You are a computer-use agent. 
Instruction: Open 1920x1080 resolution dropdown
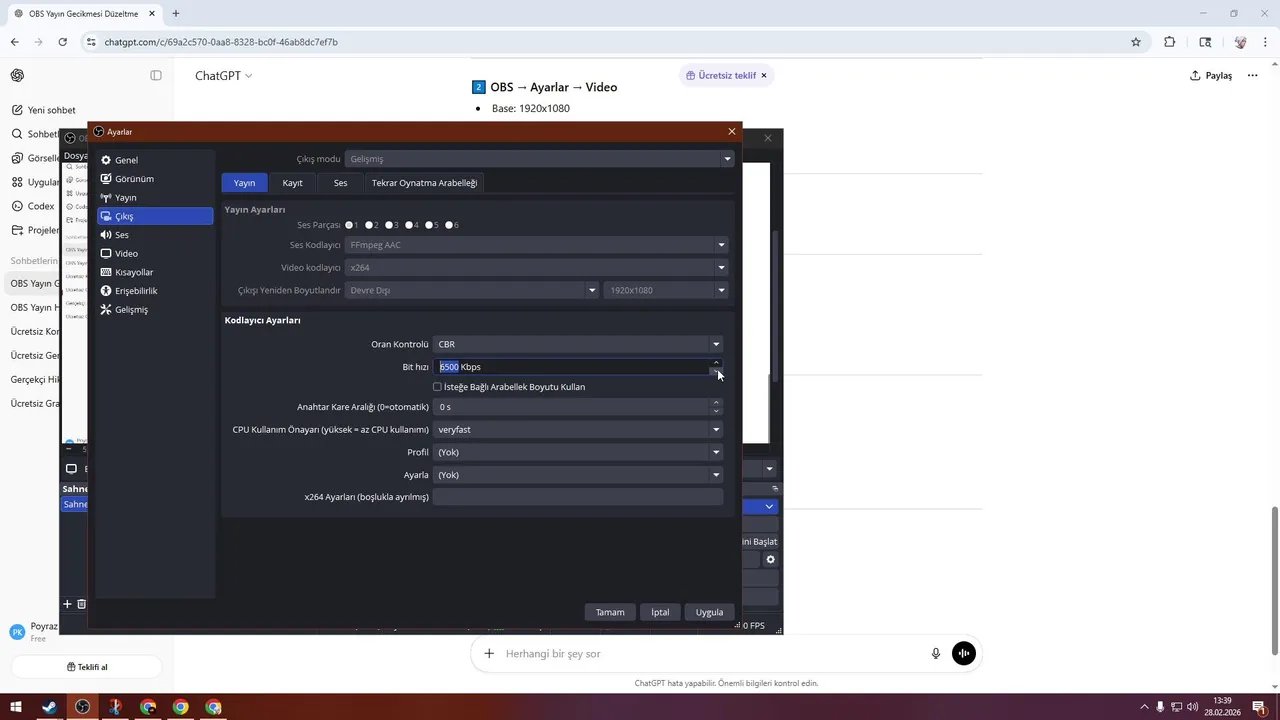pos(665,290)
